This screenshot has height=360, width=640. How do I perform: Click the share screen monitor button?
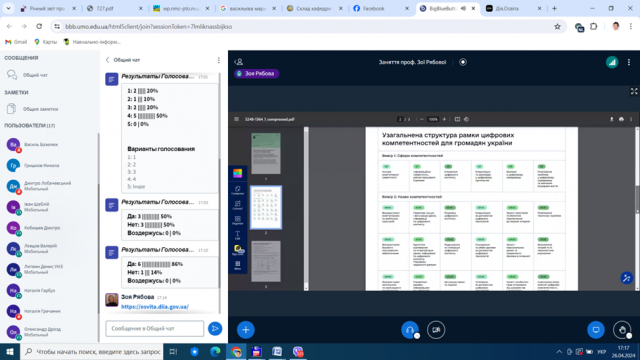596,330
